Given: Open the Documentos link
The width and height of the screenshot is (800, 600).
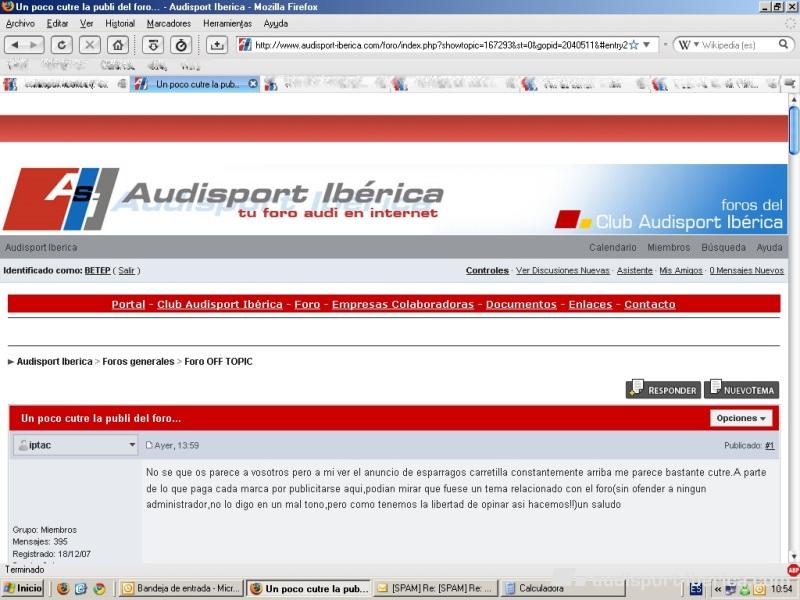Looking at the screenshot, I should click(521, 305).
